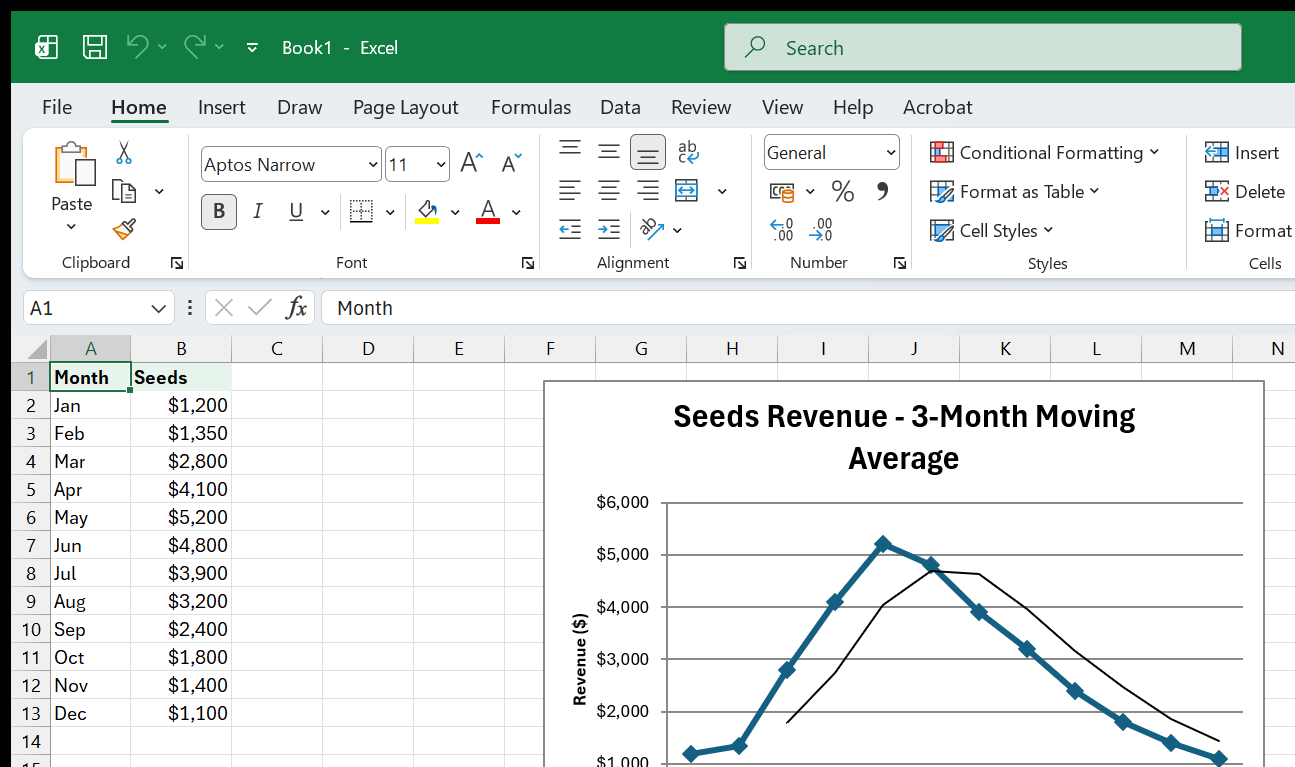Decrease decimal places
The width and height of the screenshot is (1295, 767).
pyautogui.click(x=821, y=230)
